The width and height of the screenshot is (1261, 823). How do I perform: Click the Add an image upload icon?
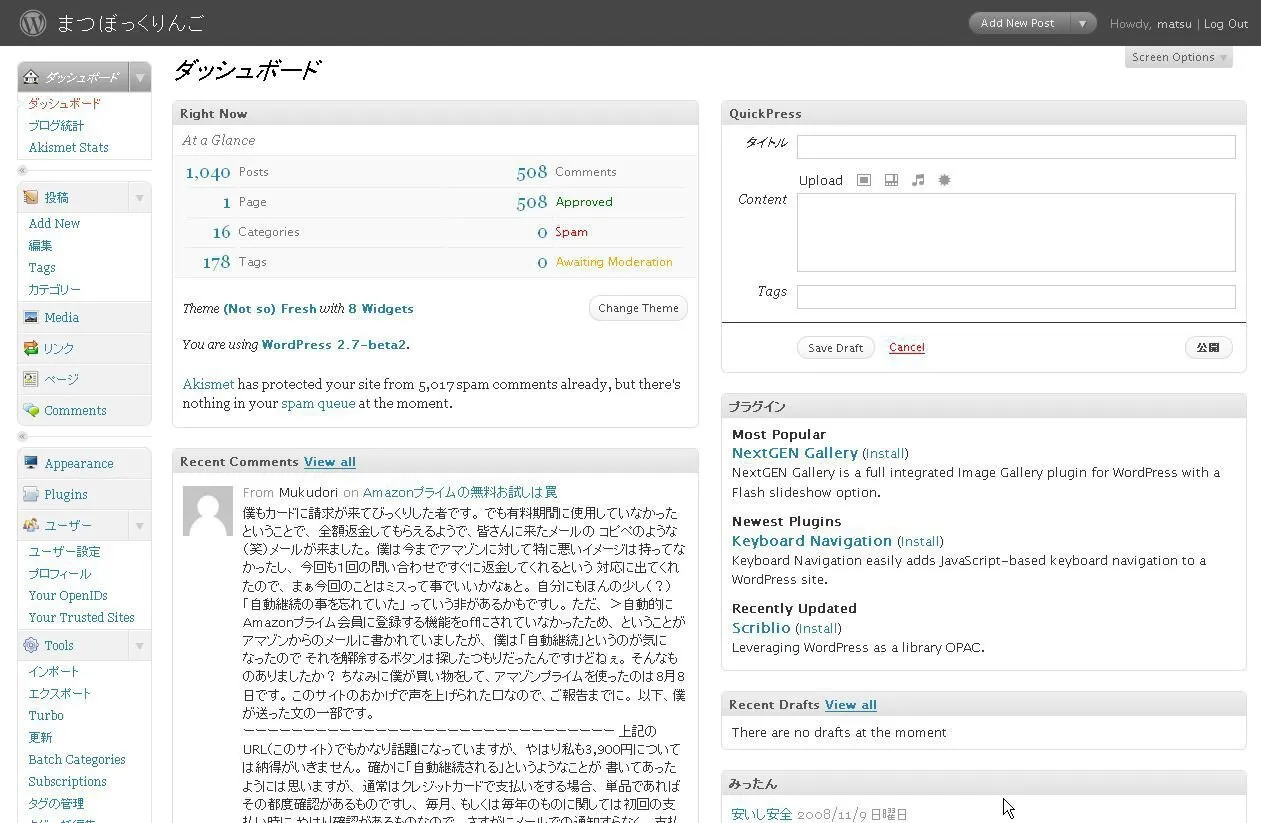864,180
